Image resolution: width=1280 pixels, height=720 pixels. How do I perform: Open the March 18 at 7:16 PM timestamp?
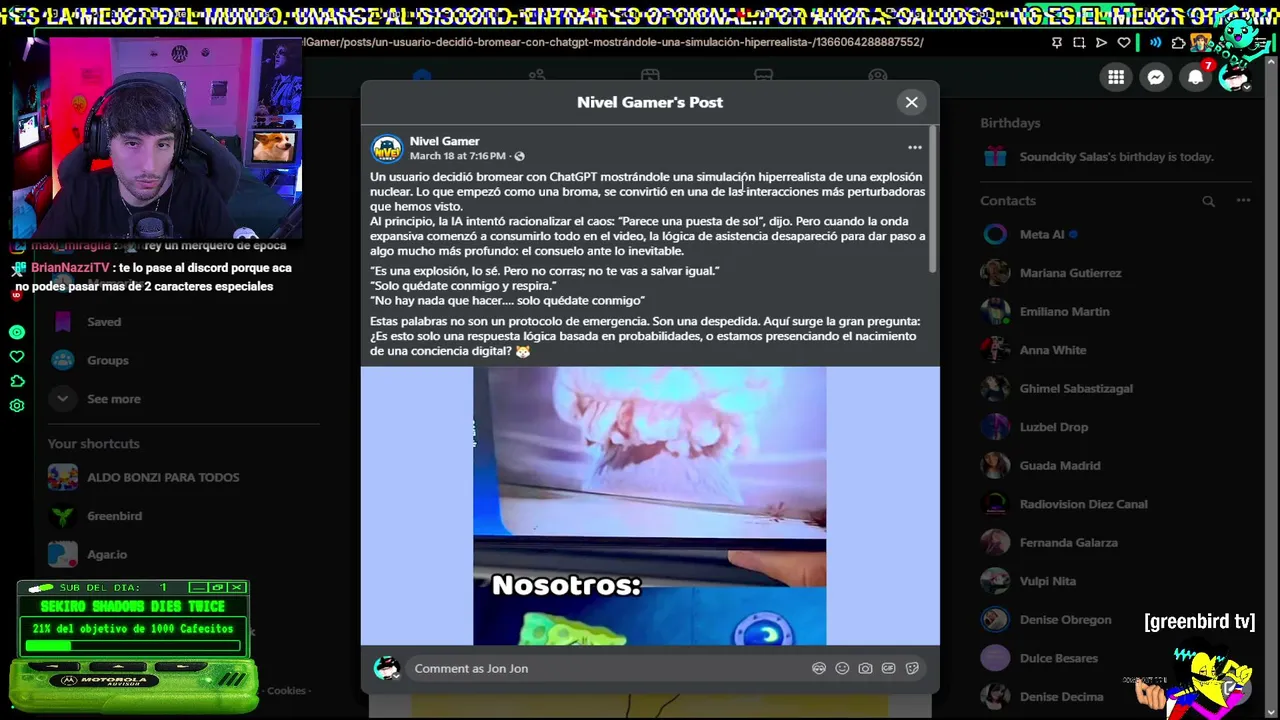pos(457,156)
